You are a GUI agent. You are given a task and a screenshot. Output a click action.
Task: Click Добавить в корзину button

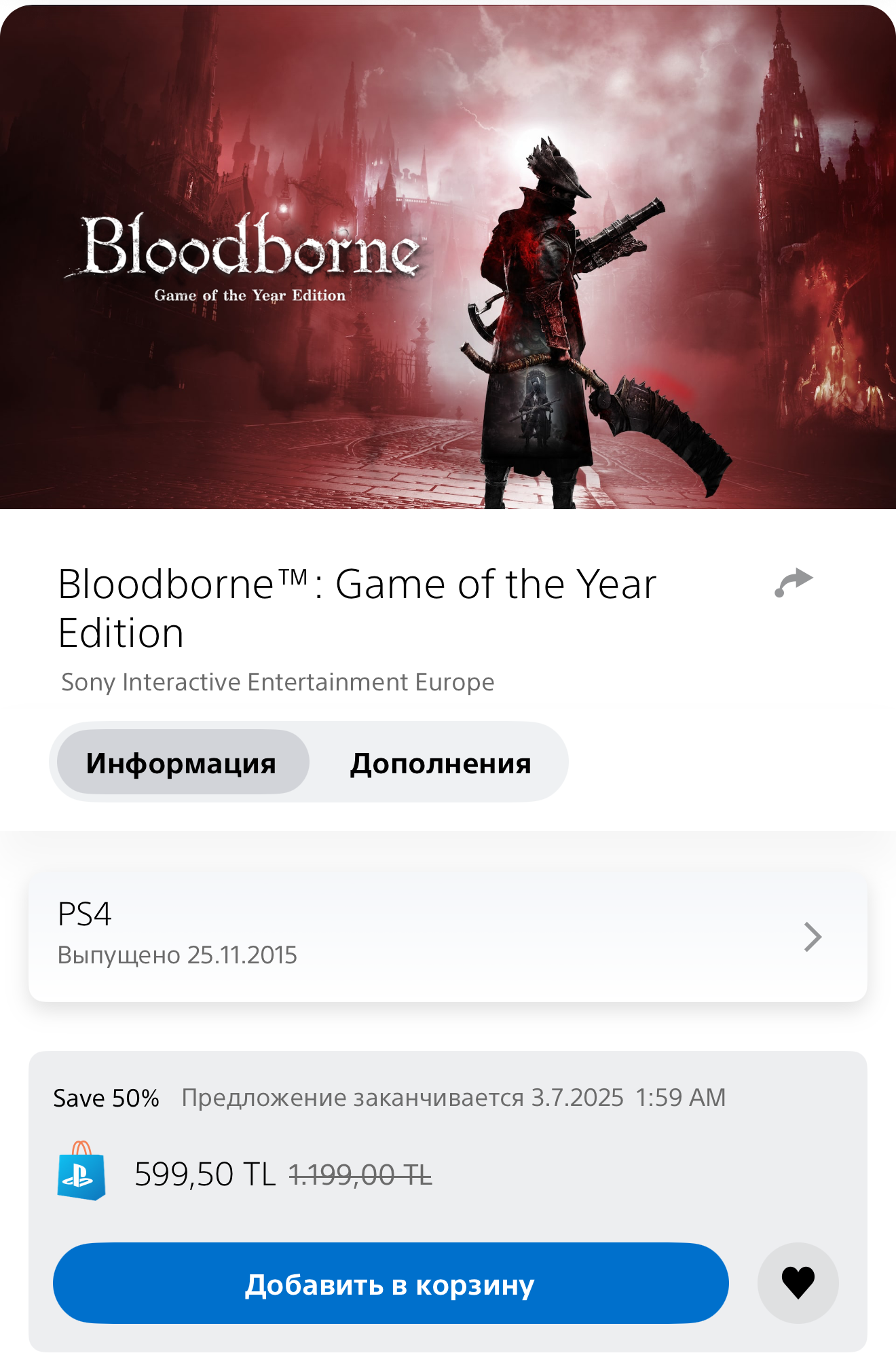pyautogui.click(x=391, y=1283)
